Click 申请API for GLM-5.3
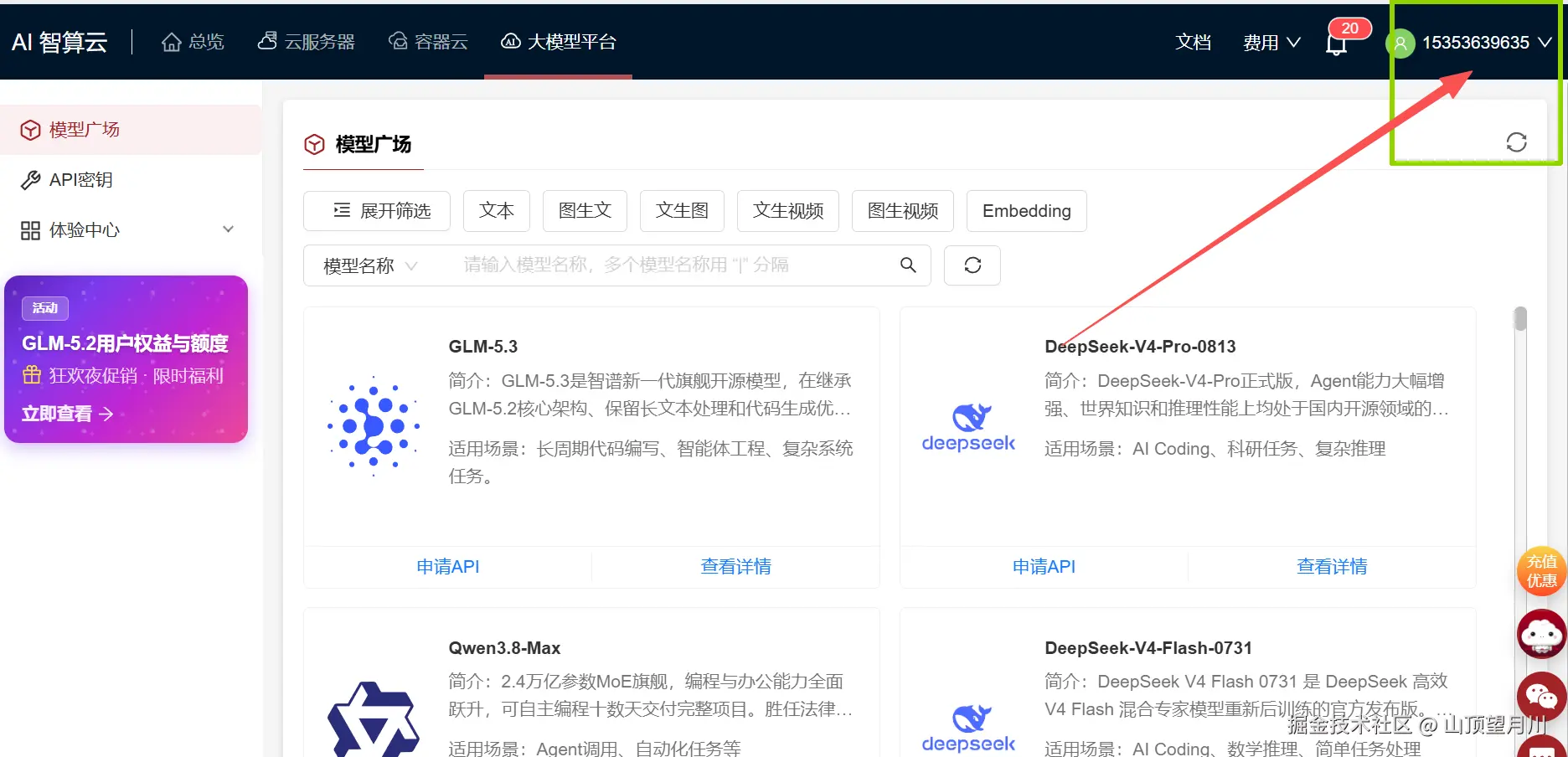The width and height of the screenshot is (1568, 757). (448, 567)
